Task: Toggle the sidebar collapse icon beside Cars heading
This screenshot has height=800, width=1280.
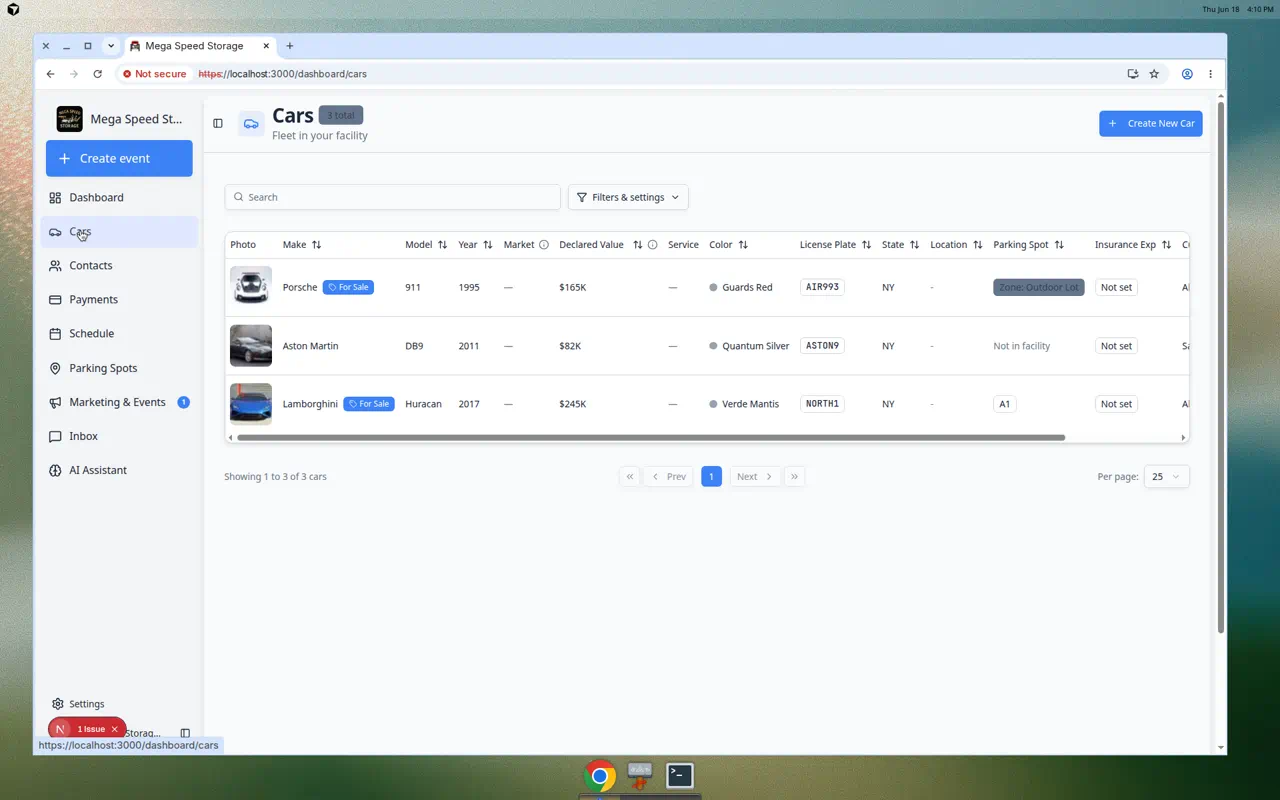Action: 218,123
